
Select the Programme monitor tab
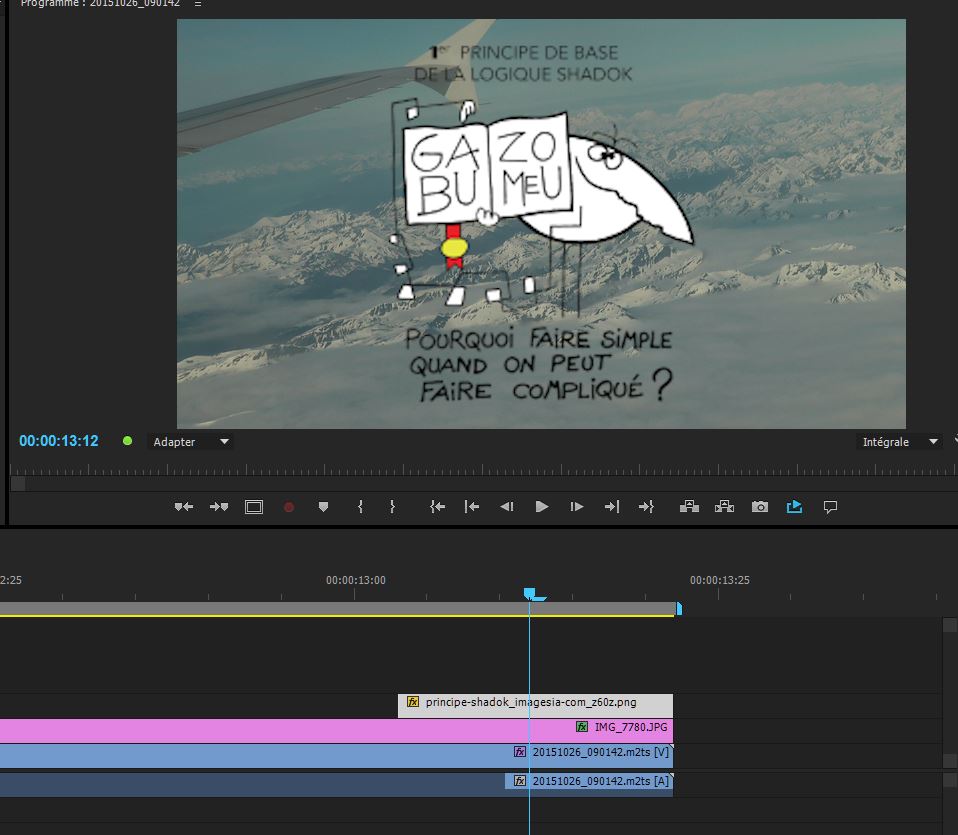click(100, 4)
